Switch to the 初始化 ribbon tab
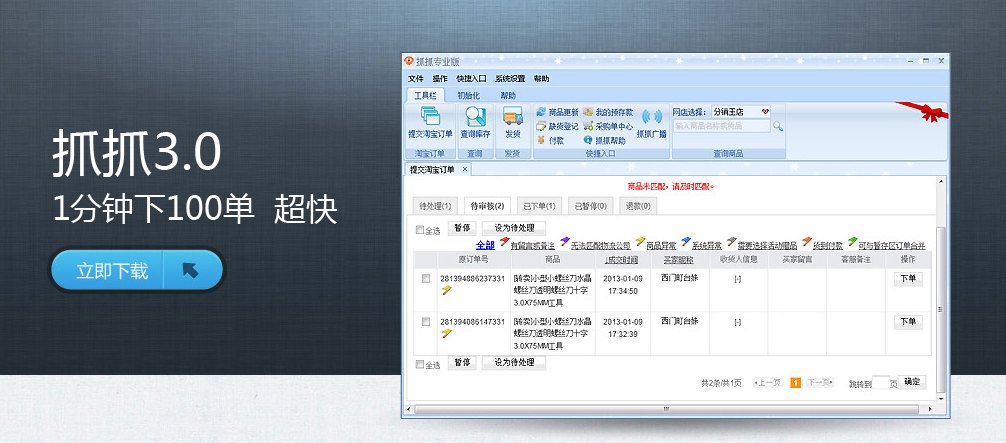This screenshot has width=1006, height=443. tap(468, 96)
